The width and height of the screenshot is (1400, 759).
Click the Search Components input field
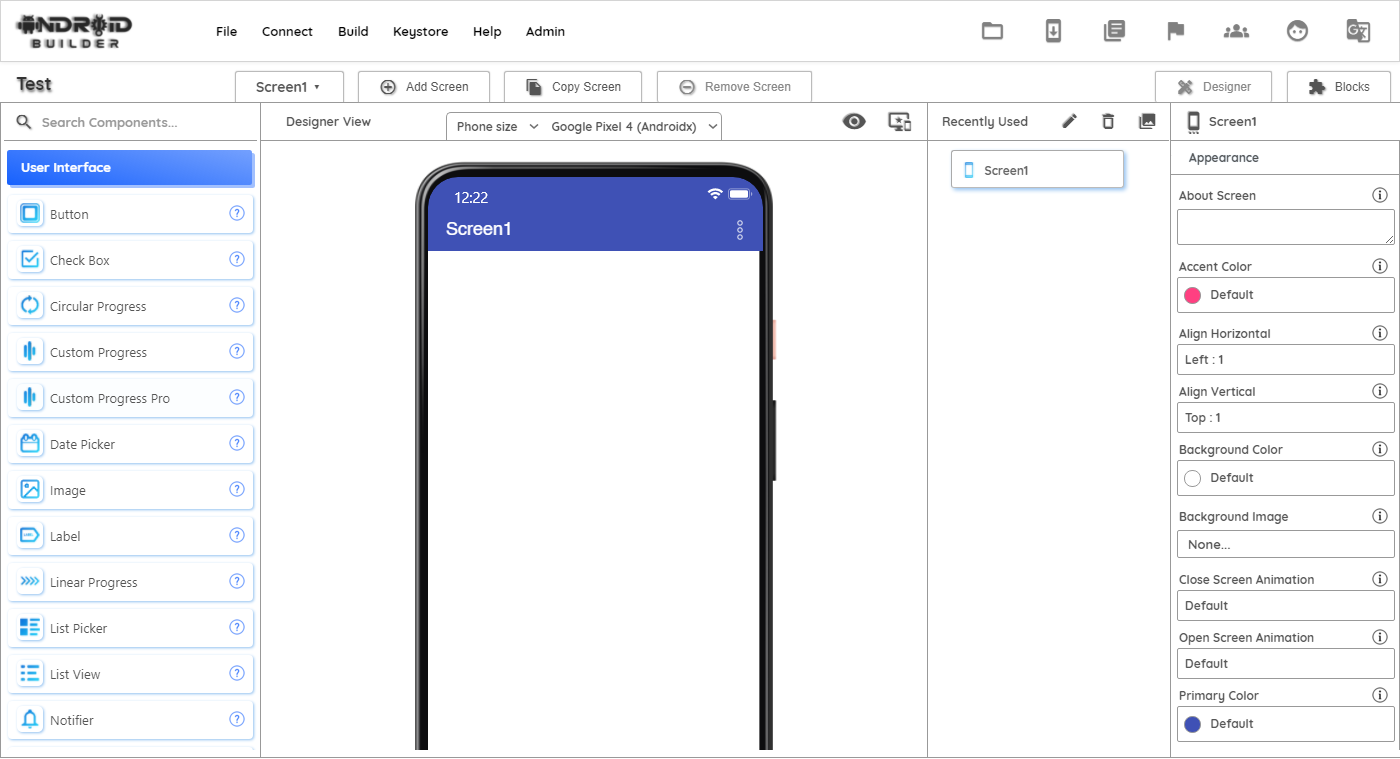coord(130,121)
